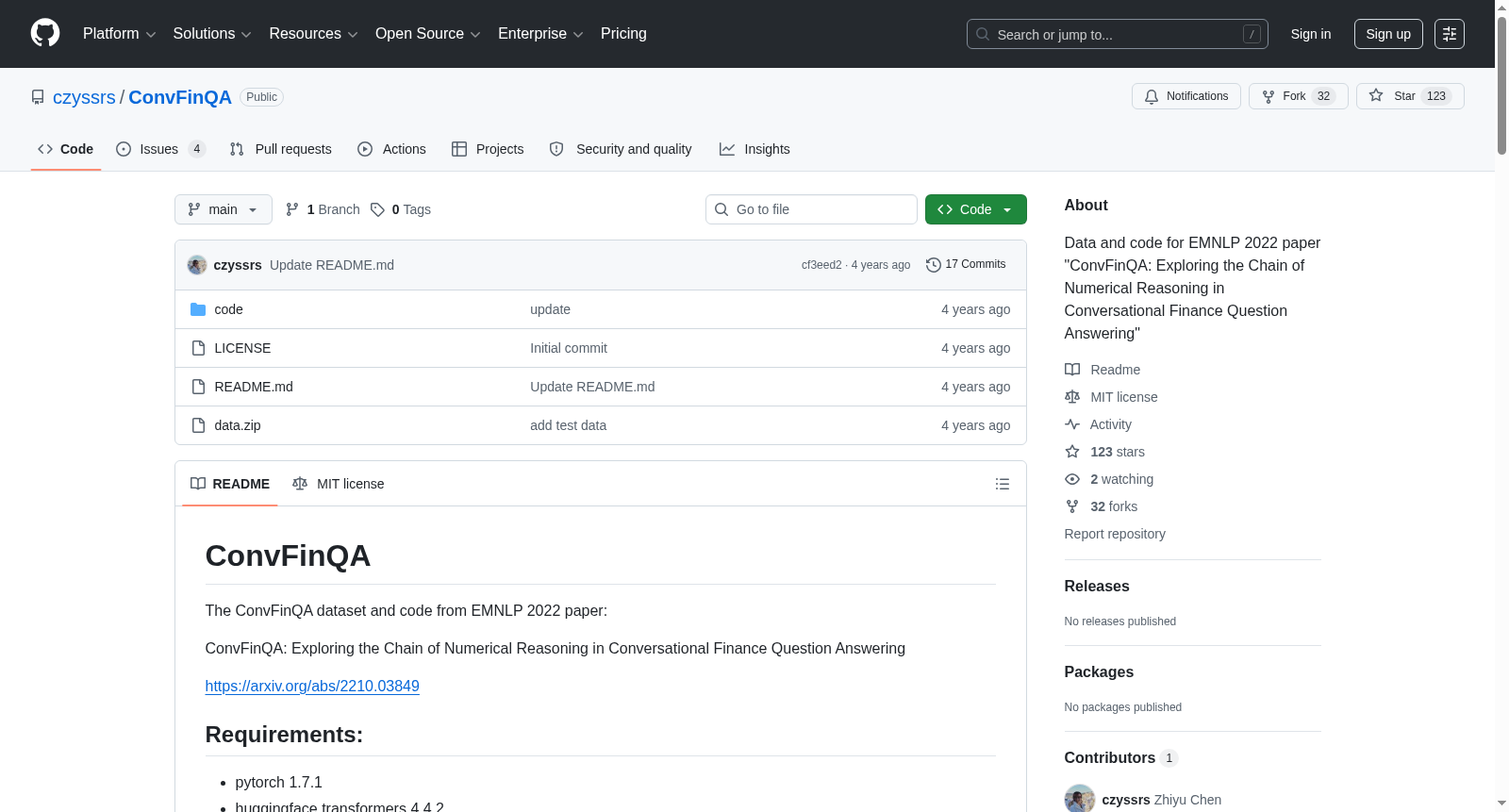
Task: Click the Contributors heading
Action: coord(1110,757)
